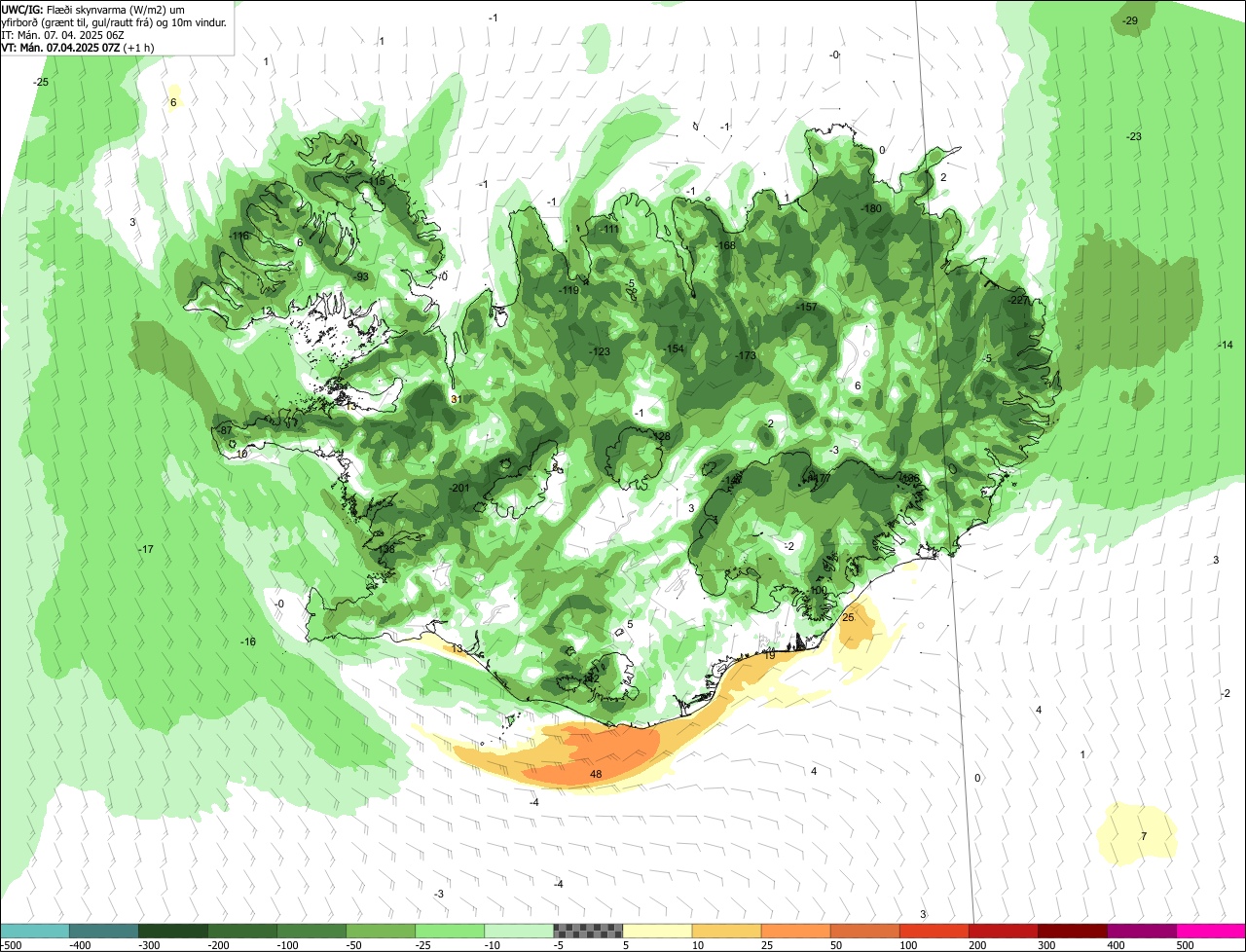Select the light green swatch between -25 and -10
Viewport: 1246px width, 952px height.
450,931
